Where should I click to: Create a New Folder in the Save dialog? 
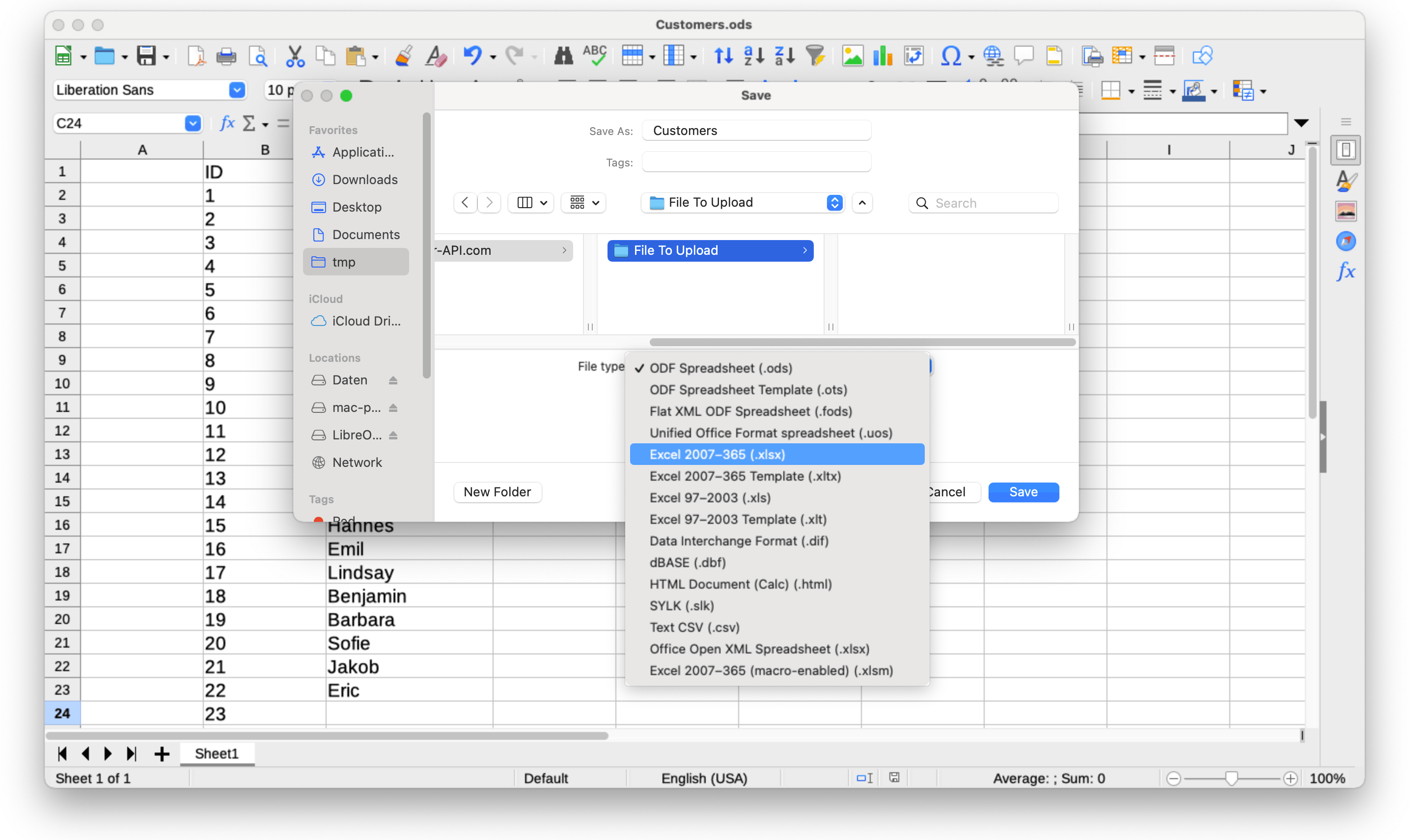click(x=497, y=492)
